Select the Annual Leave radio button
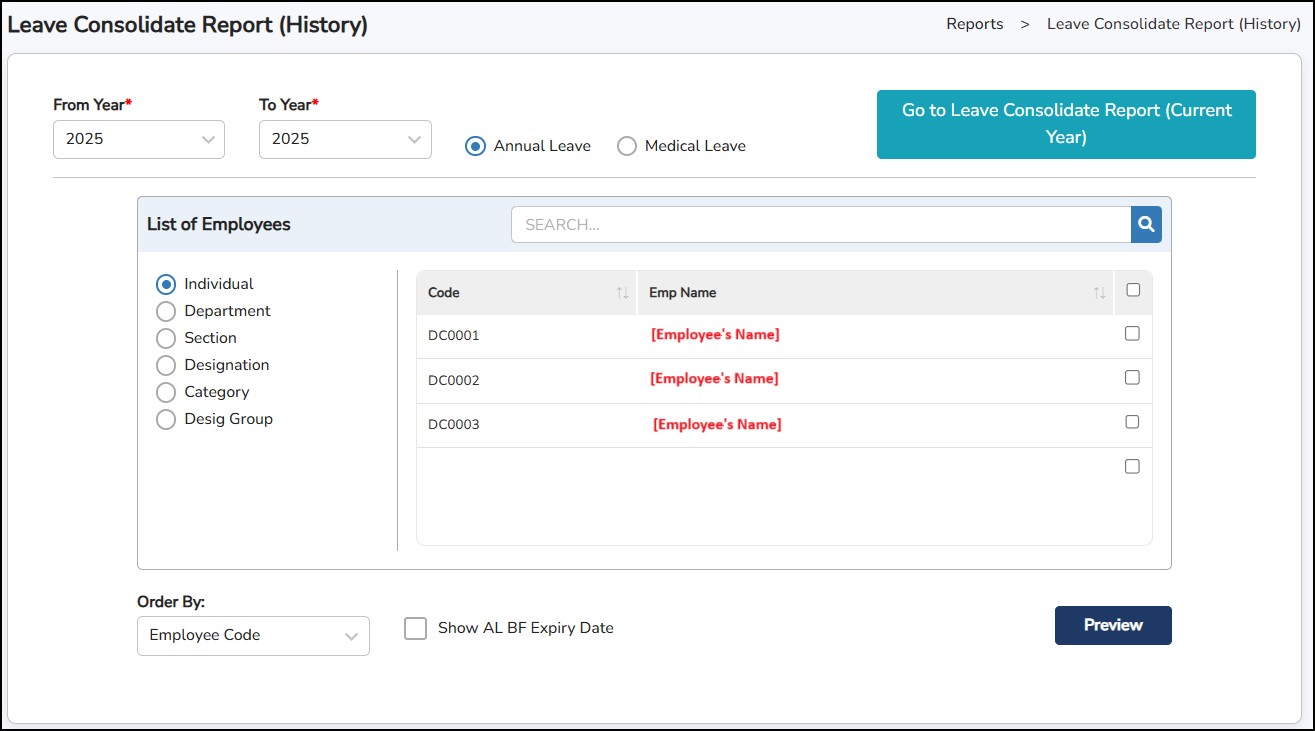Image resolution: width=1315 pixels, height=731 pixels. pos(476,146)
